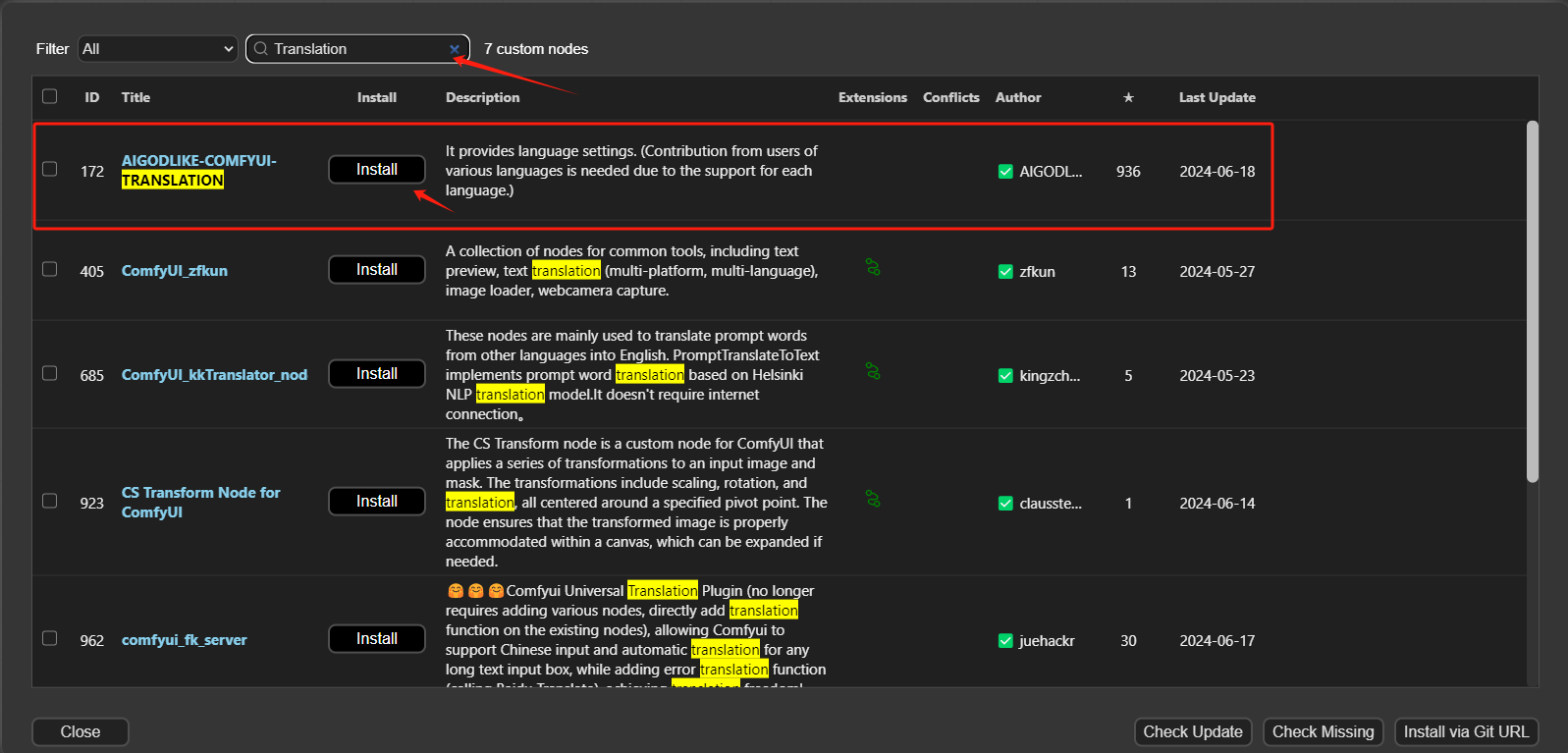The height and width of the screenshot is (753, 1568).
Task: Sort by Last Update column header
Action: (1217, 97)
